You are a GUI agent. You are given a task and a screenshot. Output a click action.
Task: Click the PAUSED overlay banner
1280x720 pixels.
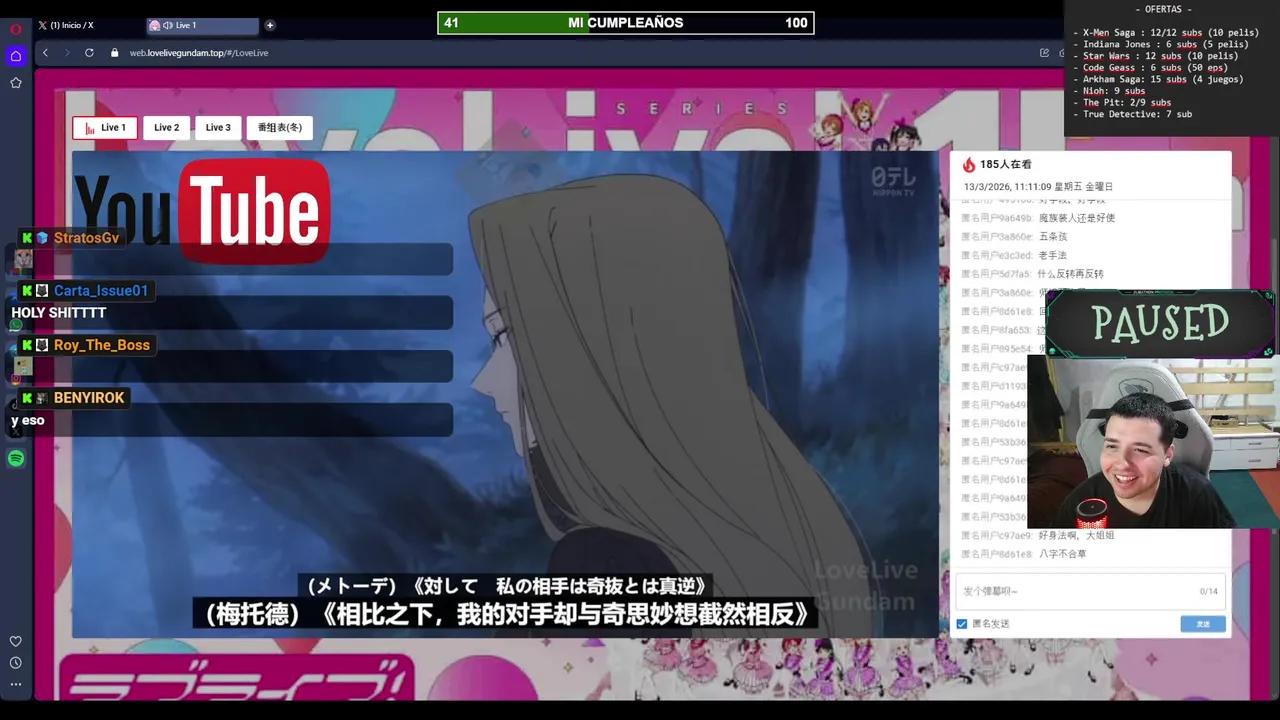pyautogui.click(x=1160, y=323)
